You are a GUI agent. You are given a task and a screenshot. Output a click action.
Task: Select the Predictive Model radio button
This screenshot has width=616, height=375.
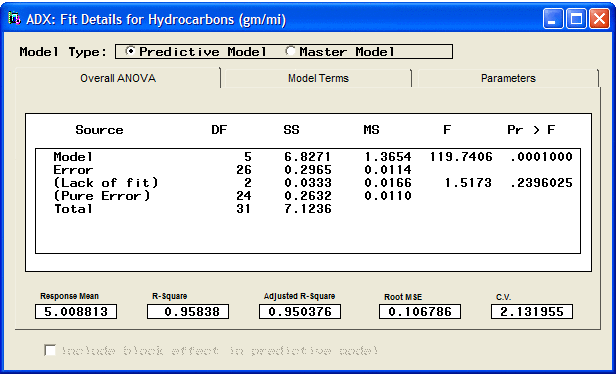[x=130, y=51]
